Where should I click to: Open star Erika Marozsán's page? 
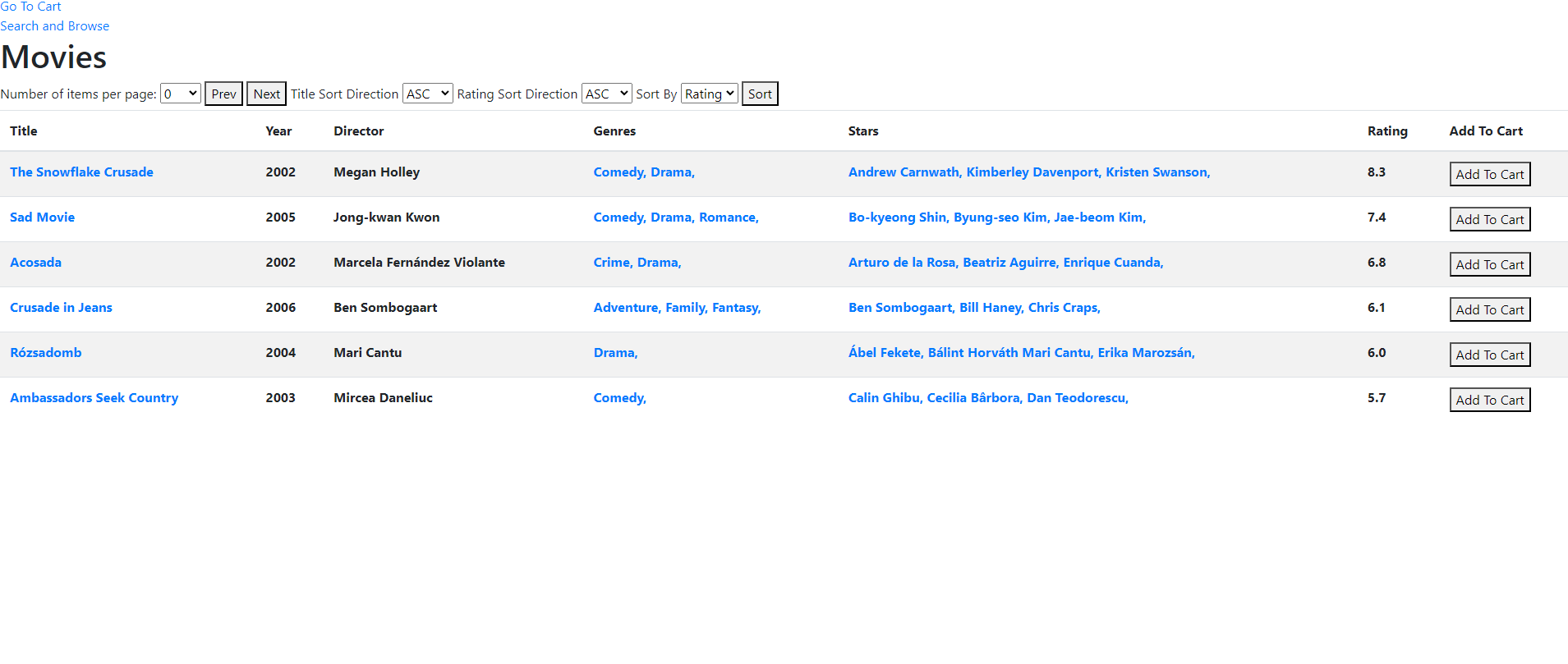tap(1145, 353)
